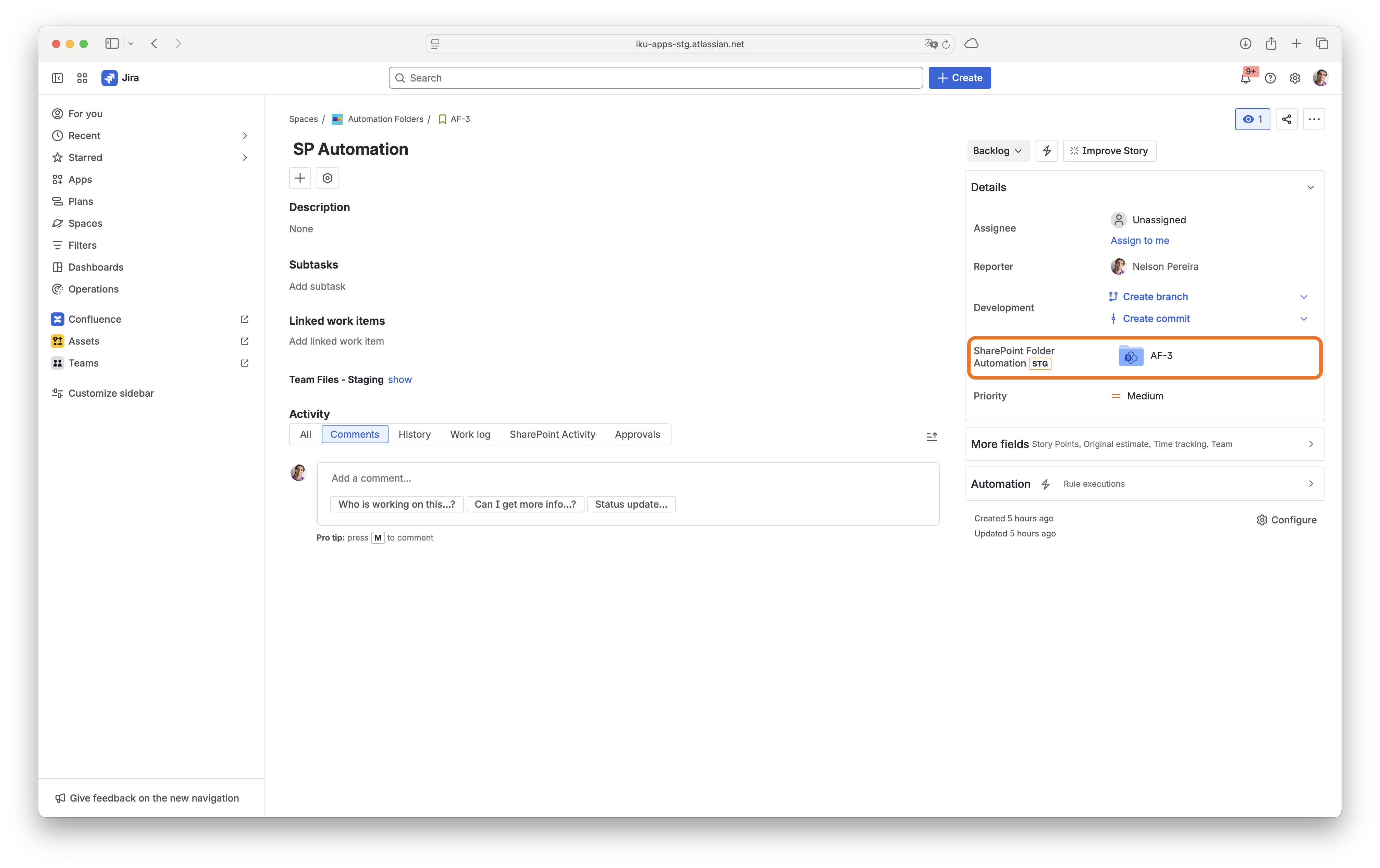Screen dimensions: 1380x868
Task: Expand the Create branch chevron
Action: tap(1304, 296)
